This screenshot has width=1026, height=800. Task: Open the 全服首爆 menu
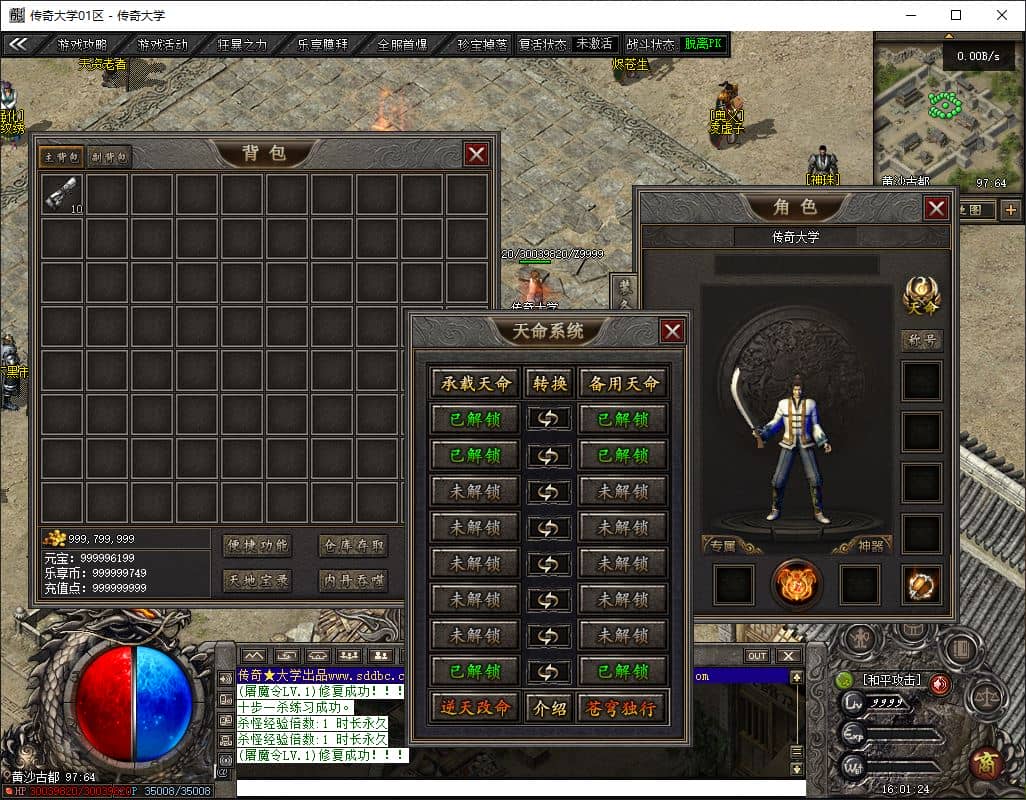[x=402, y=44]
